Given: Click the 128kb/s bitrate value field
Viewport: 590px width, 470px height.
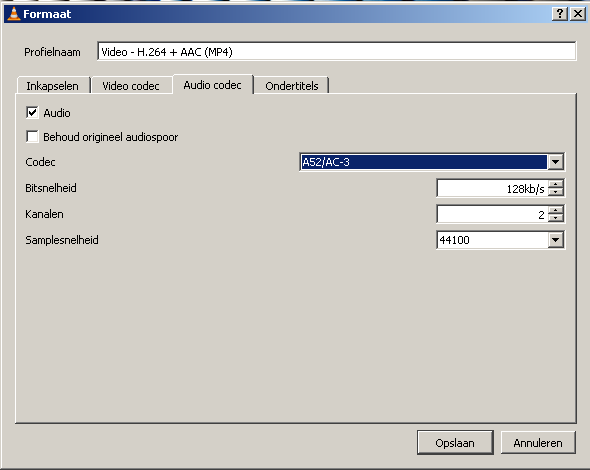Looking at the screenshot, I should (493, 188).
